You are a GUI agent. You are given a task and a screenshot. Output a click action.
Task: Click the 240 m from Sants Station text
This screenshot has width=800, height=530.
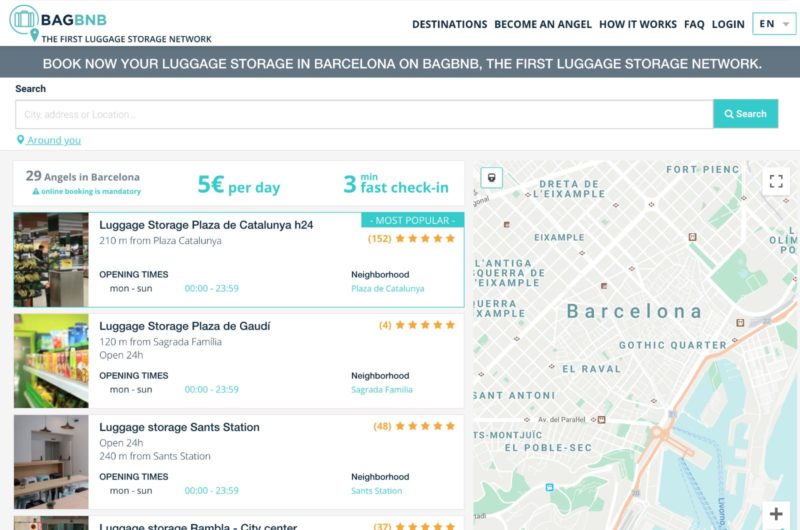tap(155, 456)
